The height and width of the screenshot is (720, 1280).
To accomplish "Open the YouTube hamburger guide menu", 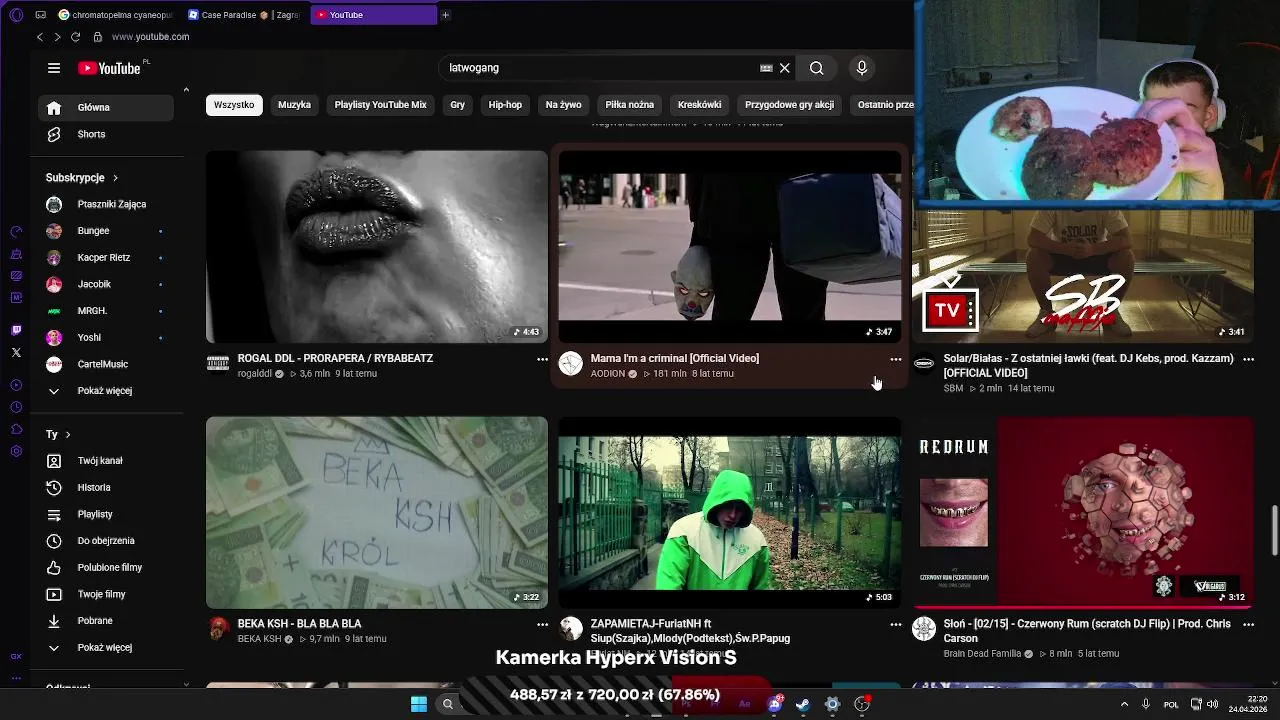I will pyautogui.click(x=54, y=68).
